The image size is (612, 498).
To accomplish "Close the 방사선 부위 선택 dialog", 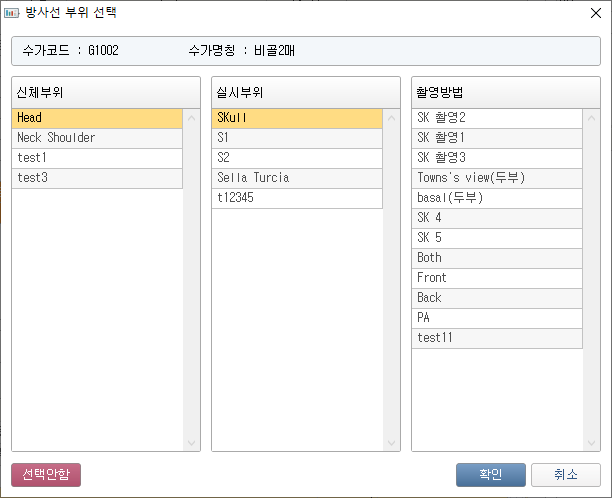I will click(x=596, y=14).
